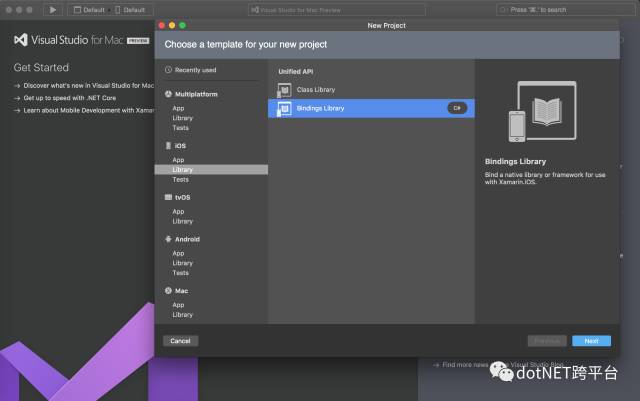
Task: Click the search field in the toolbar
Action: [x=566, y=10]
